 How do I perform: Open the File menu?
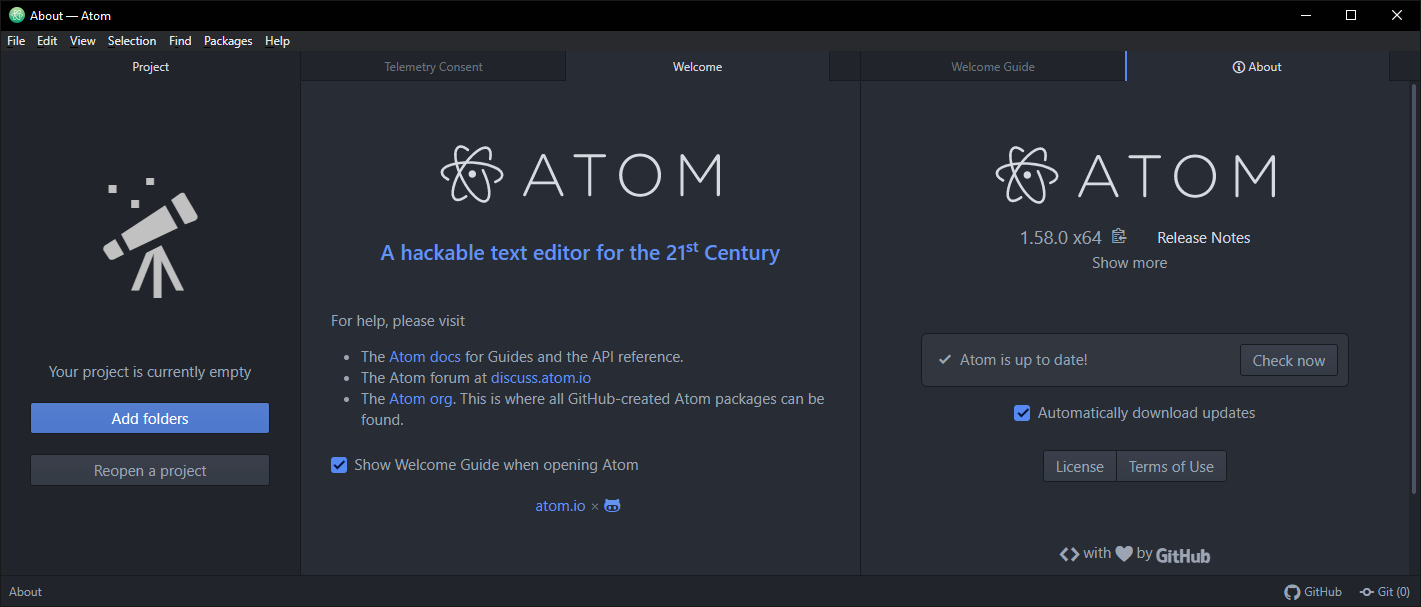pos(16,41)
